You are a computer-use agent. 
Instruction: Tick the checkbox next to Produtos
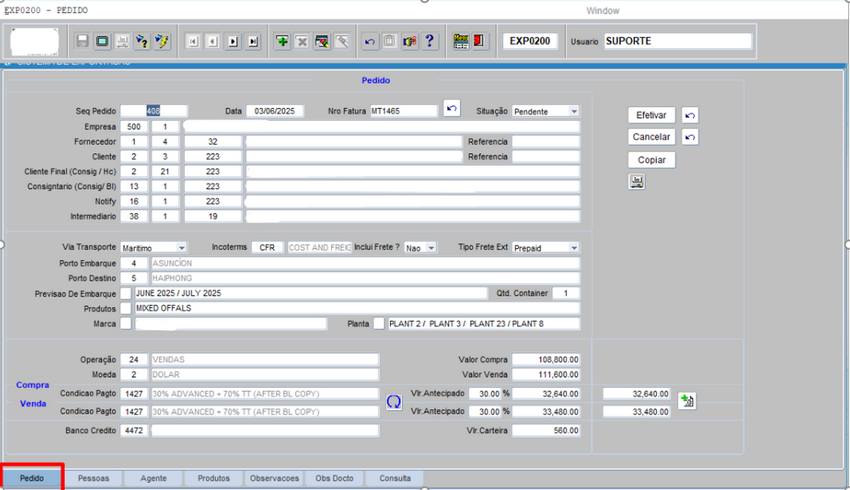click(x=126, y=309)
